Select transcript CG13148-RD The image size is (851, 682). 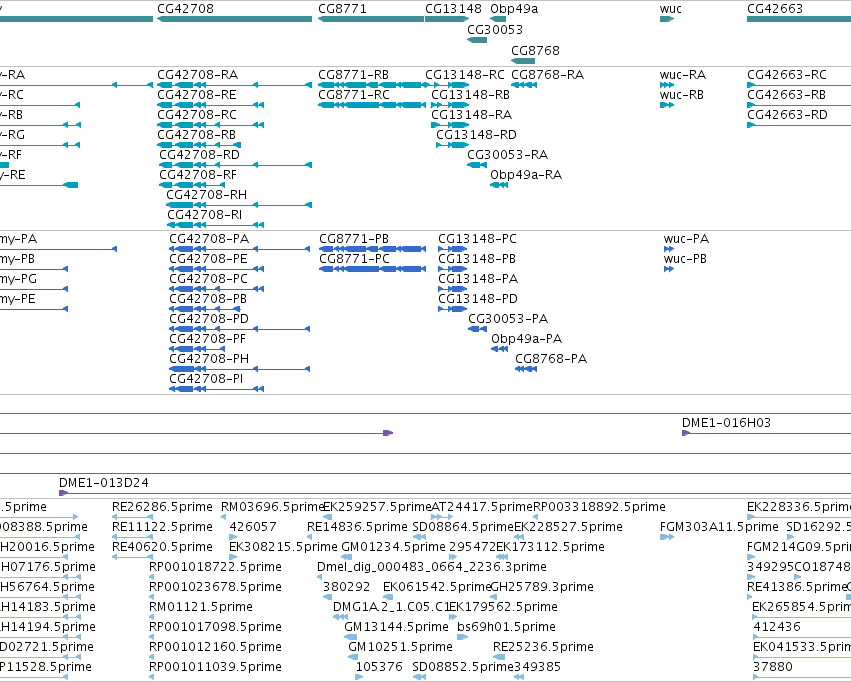477,135
